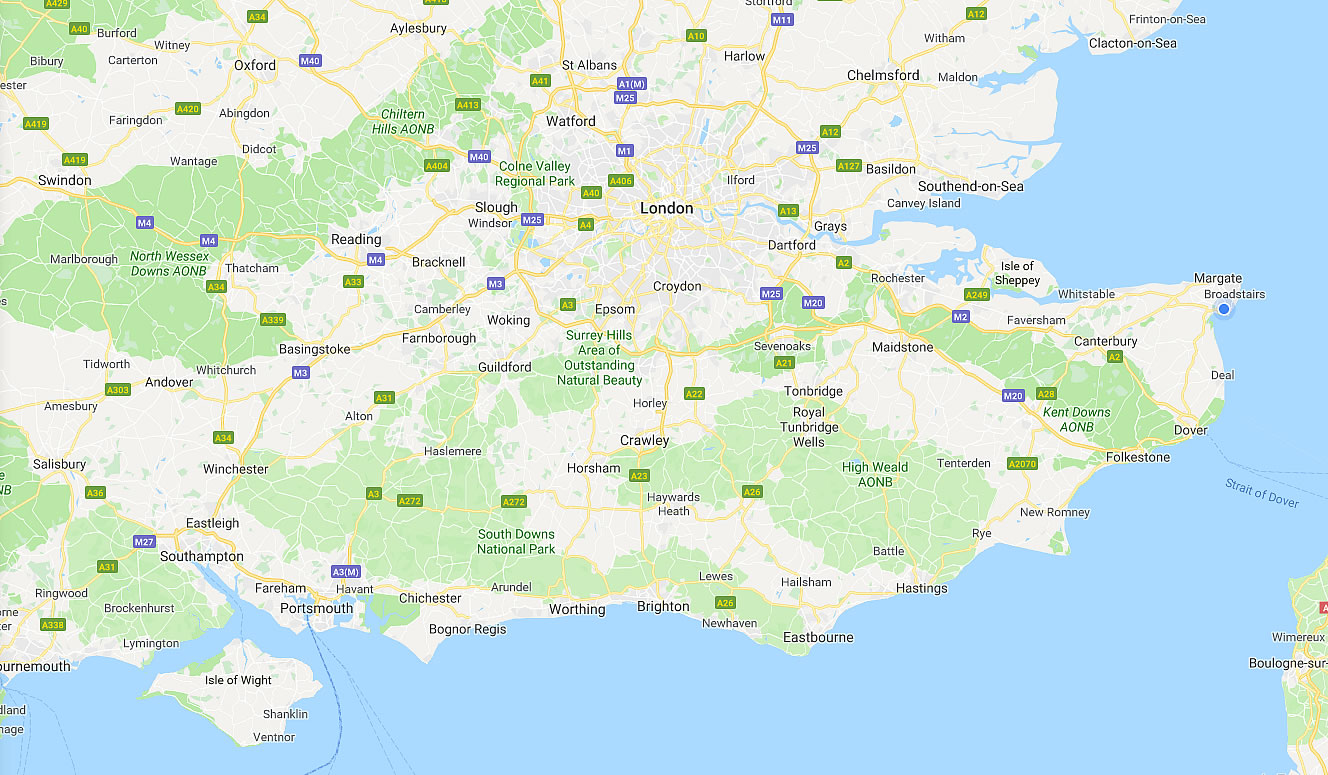Click the M27 shield above Southampton
This screenshot has width=1328, height=775.
pos(144,541)
